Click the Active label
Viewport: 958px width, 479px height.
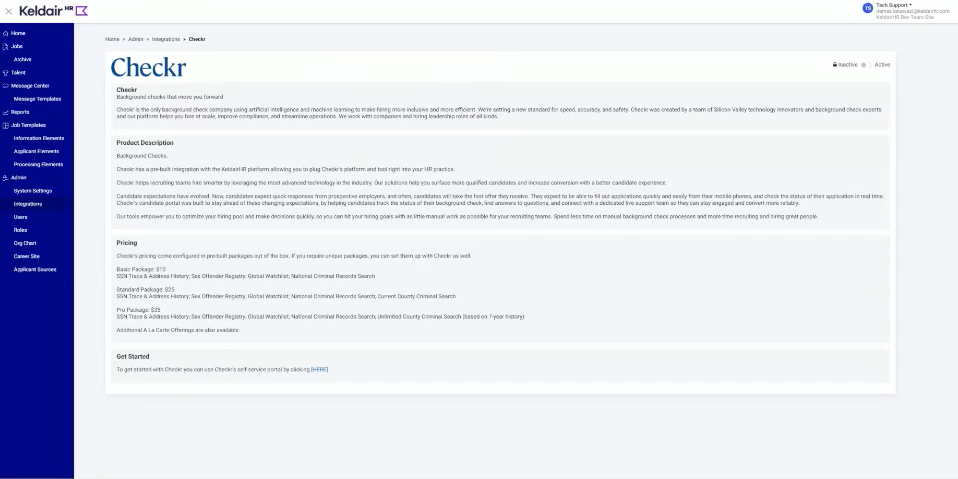point(882,65)
